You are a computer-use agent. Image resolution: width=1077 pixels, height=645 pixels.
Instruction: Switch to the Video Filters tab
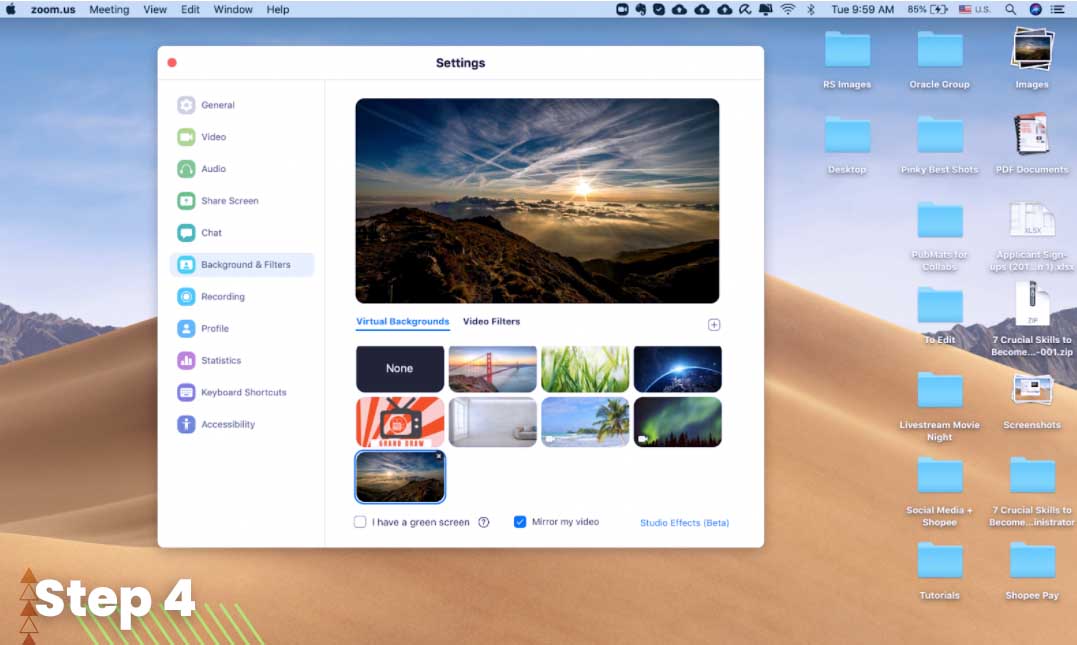[x=491, y=321]
